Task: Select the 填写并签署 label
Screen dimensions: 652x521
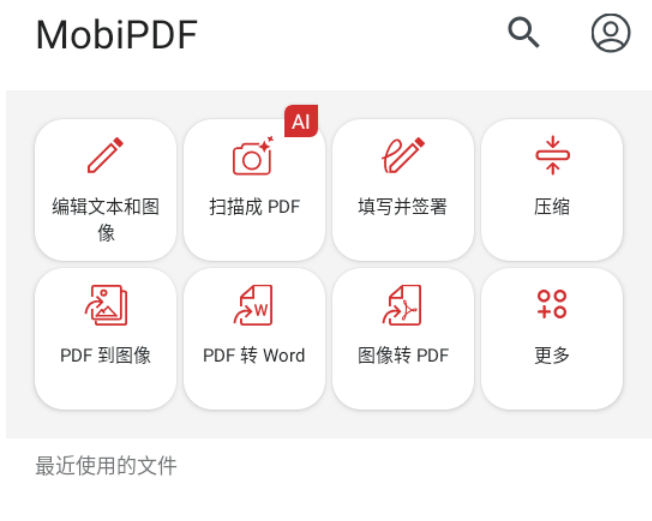Action: [403, 207]
